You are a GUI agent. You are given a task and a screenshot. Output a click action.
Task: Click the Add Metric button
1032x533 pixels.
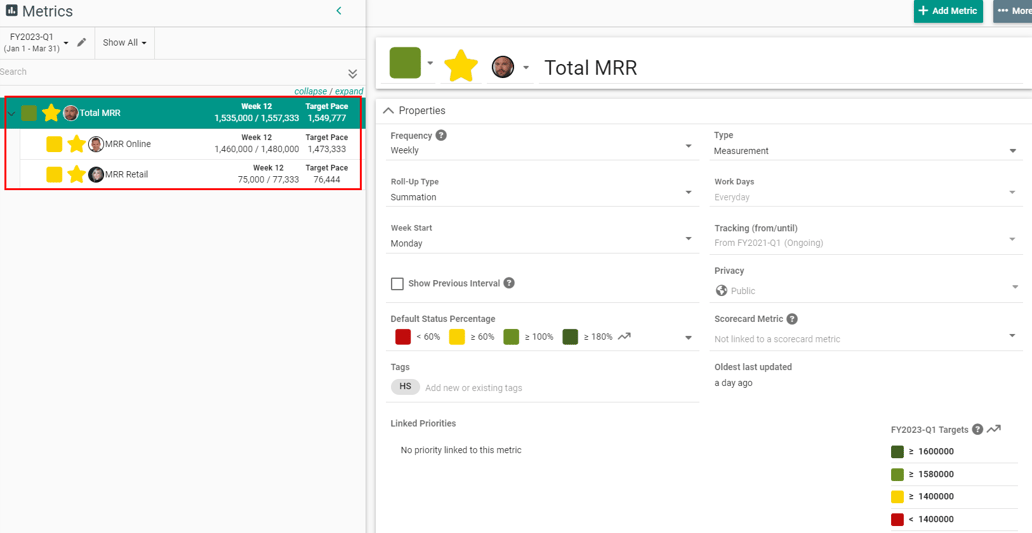(947, 11)
